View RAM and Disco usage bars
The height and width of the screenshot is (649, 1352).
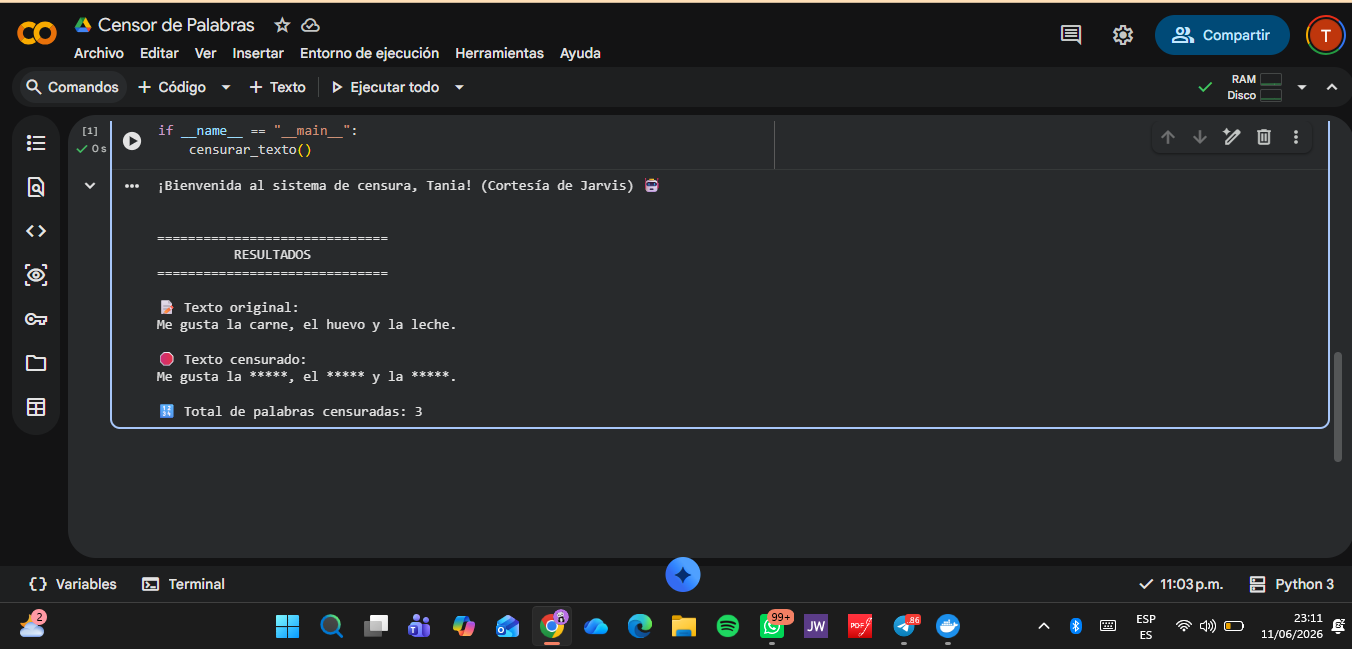[1255, 87]
